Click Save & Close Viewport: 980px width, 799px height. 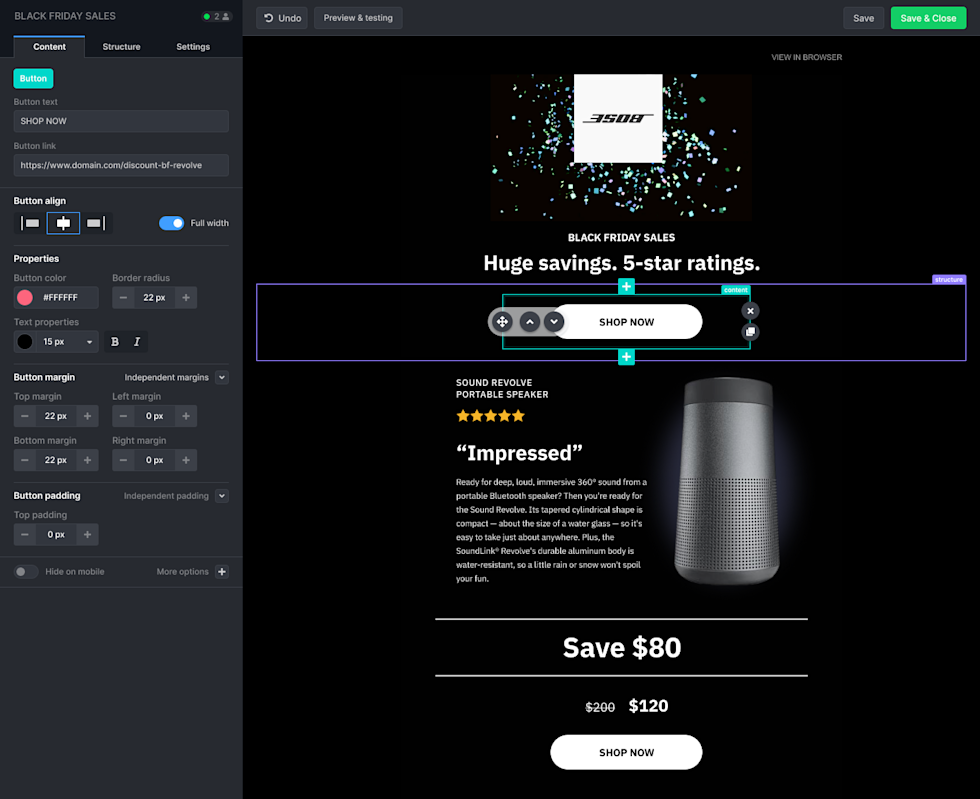[928, 17]
